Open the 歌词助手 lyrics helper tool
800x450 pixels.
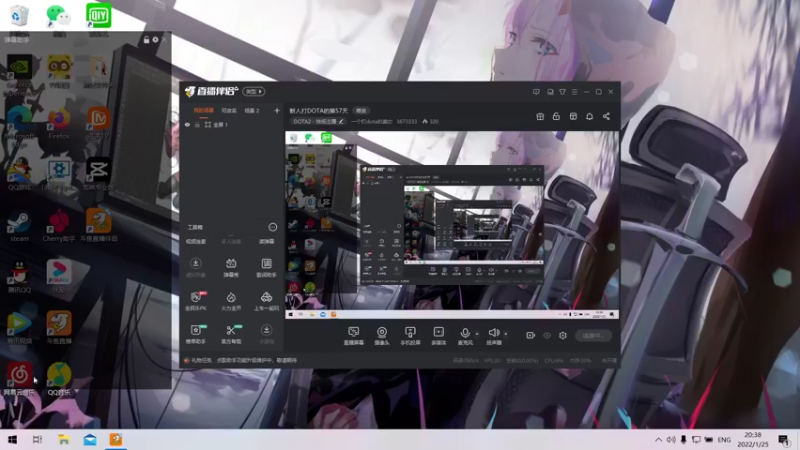tap(266, 267)
